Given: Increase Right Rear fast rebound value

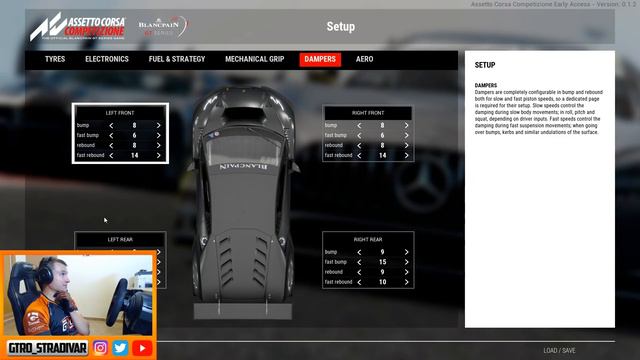Looking at the screenshot, I should point(407,282).
